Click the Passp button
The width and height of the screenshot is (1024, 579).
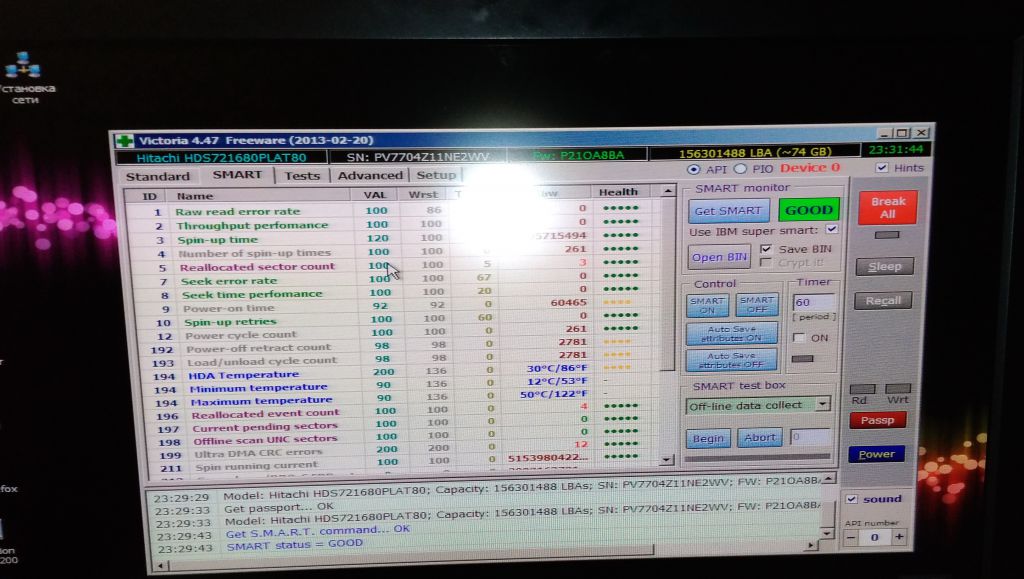878,420
